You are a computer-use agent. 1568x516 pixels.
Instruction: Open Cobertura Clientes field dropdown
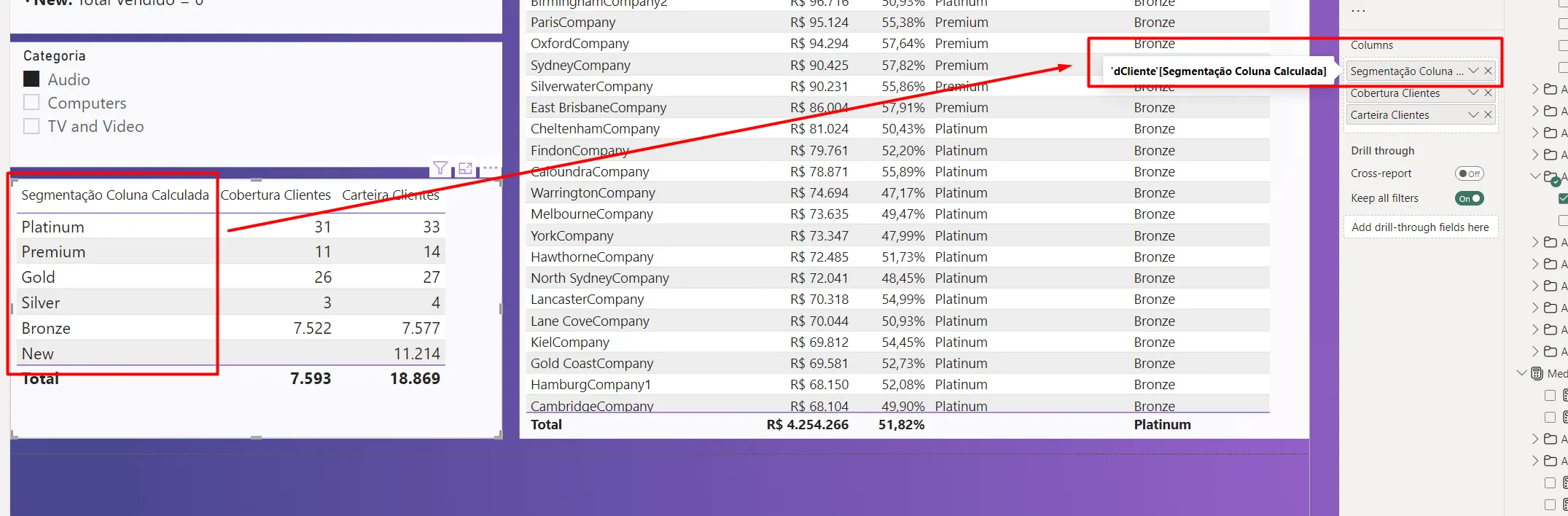coord(1473,93)
